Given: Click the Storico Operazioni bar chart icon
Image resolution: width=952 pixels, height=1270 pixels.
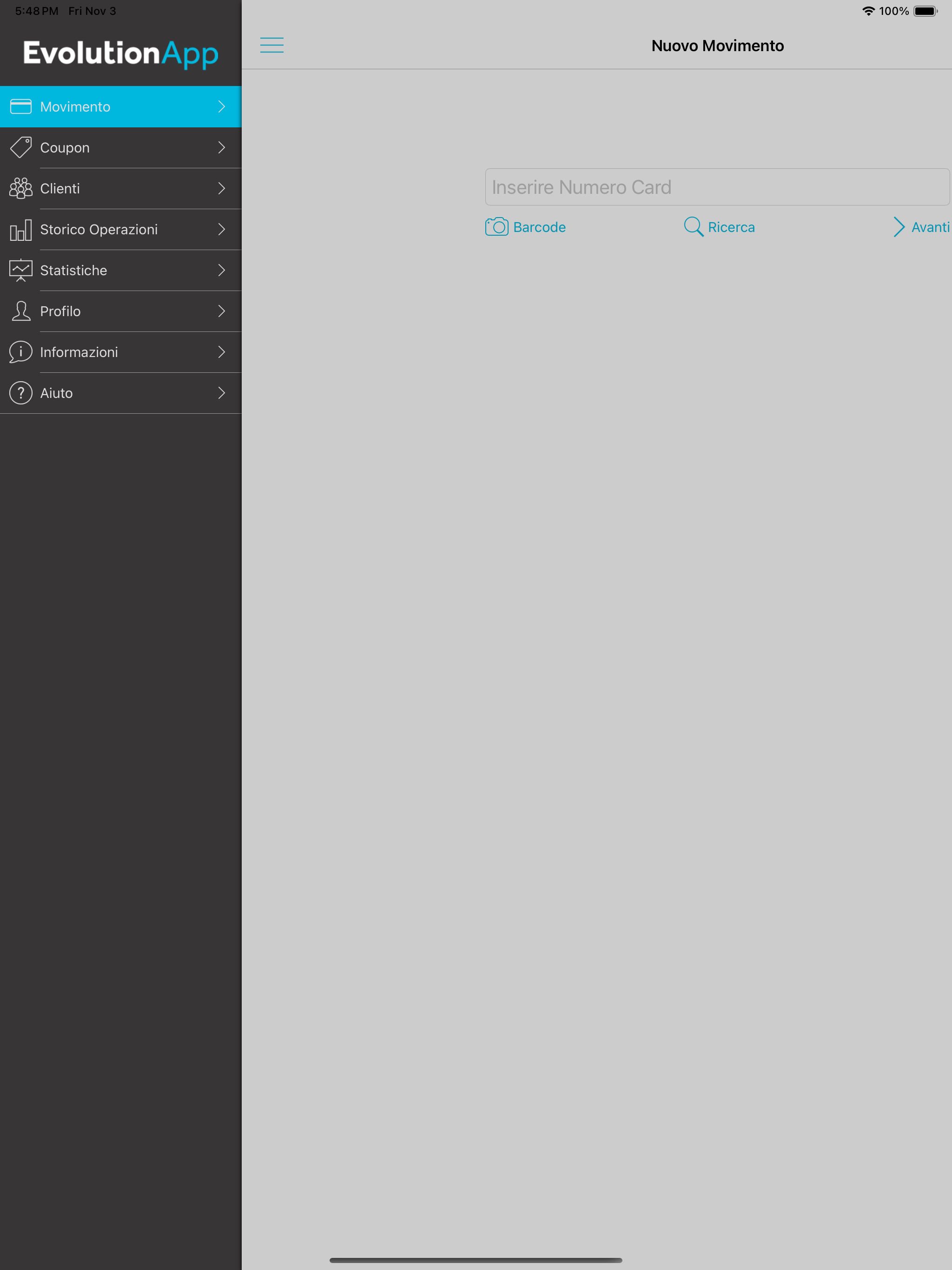Looking at the screenshot, I should click(20, 230).
